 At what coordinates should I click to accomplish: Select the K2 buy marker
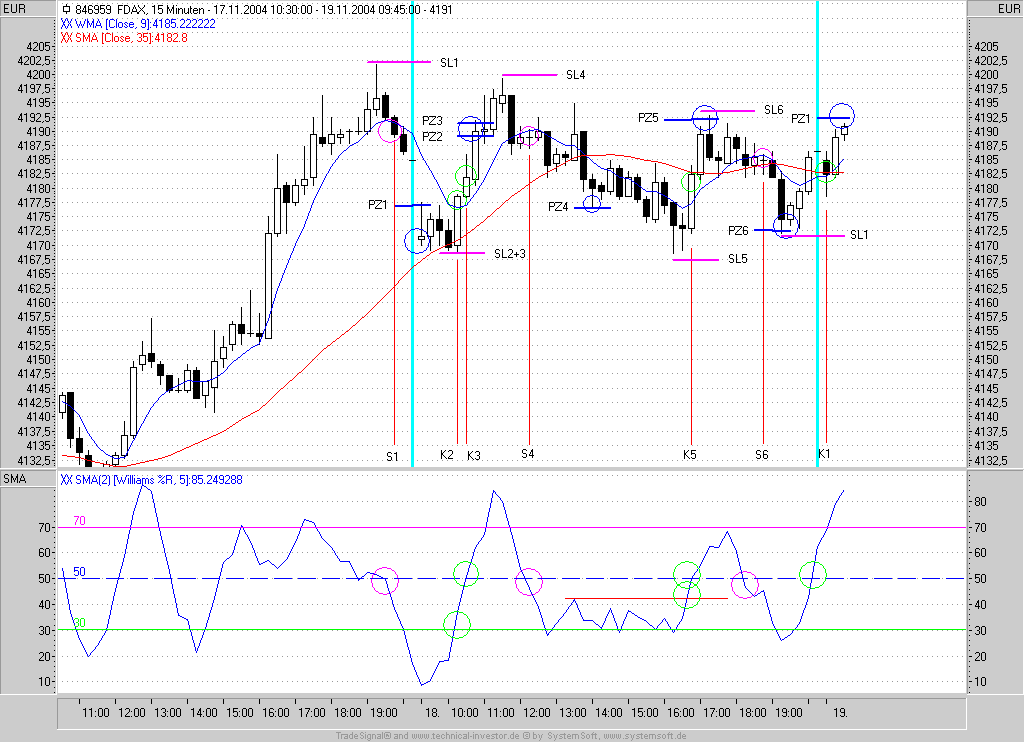[447, 455]
